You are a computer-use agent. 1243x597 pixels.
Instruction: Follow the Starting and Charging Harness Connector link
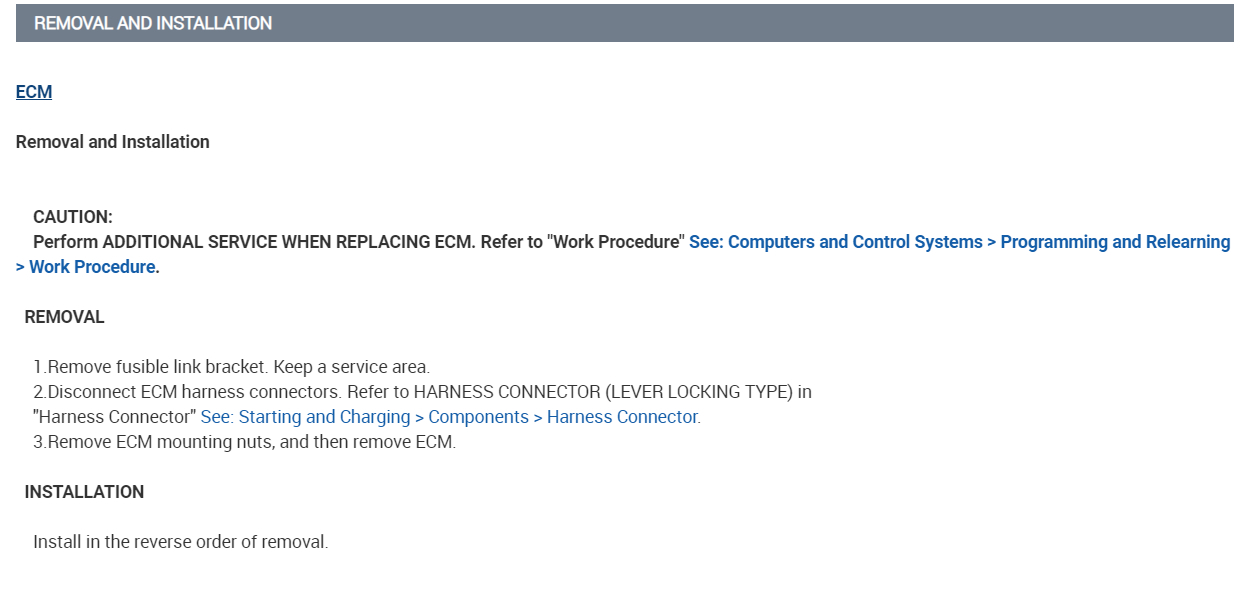tap(450, 417)
